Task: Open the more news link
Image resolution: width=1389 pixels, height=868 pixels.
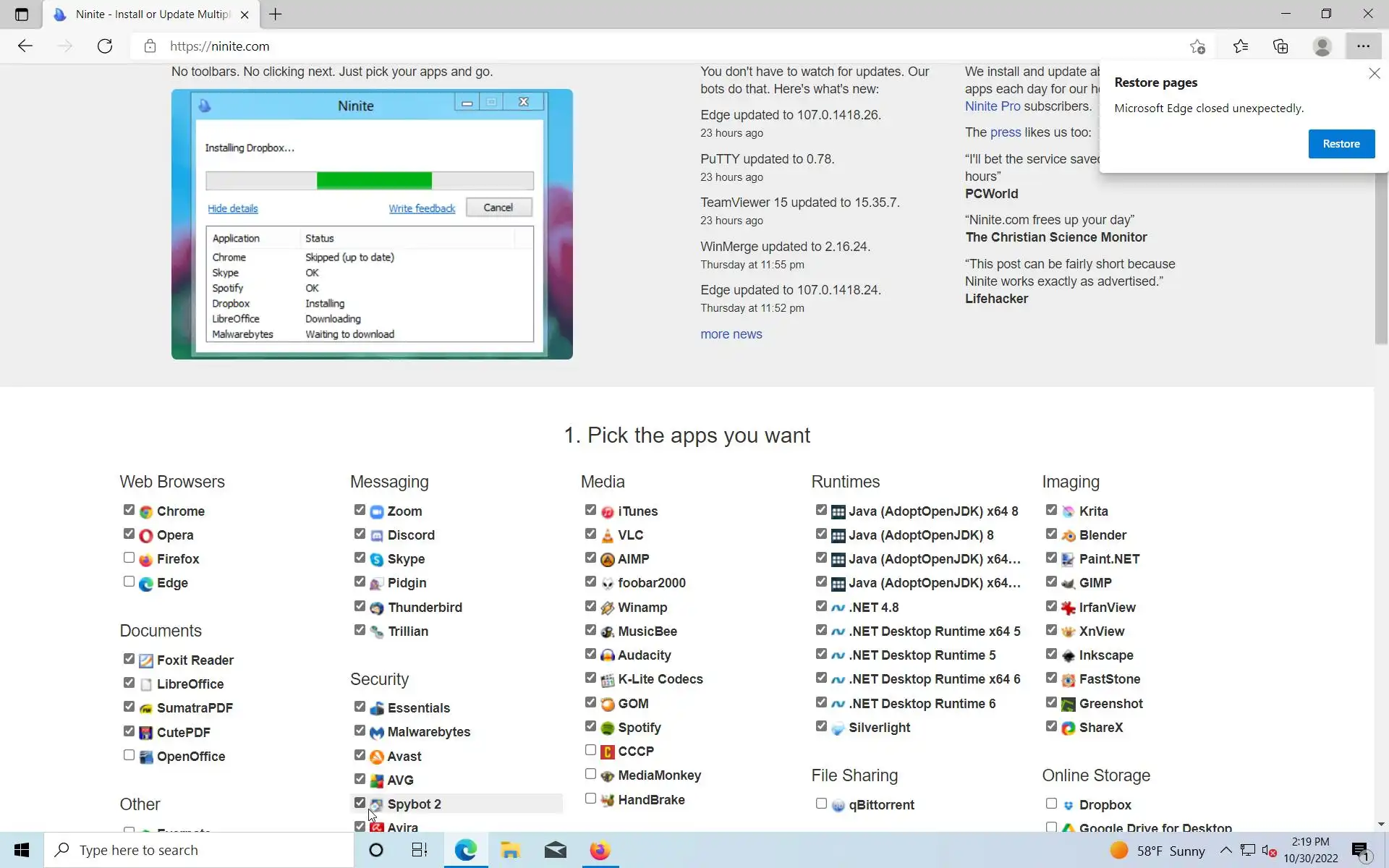Action: tap(731, 334)
